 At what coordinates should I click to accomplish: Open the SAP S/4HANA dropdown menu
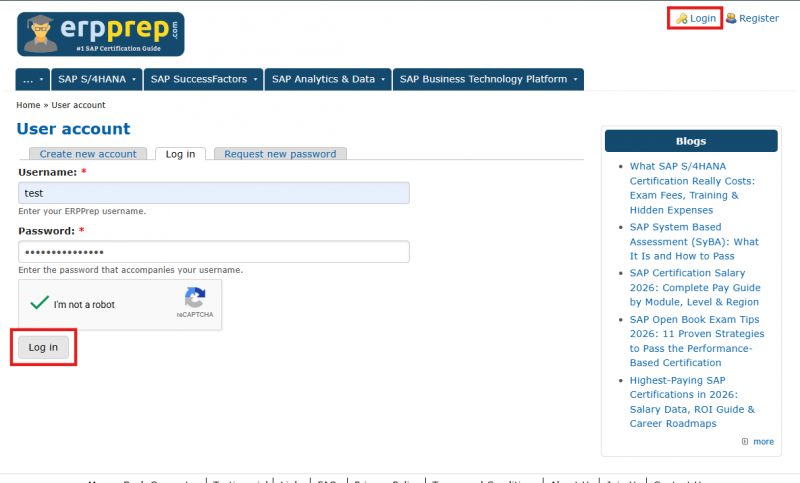click(x=97, y=80)
